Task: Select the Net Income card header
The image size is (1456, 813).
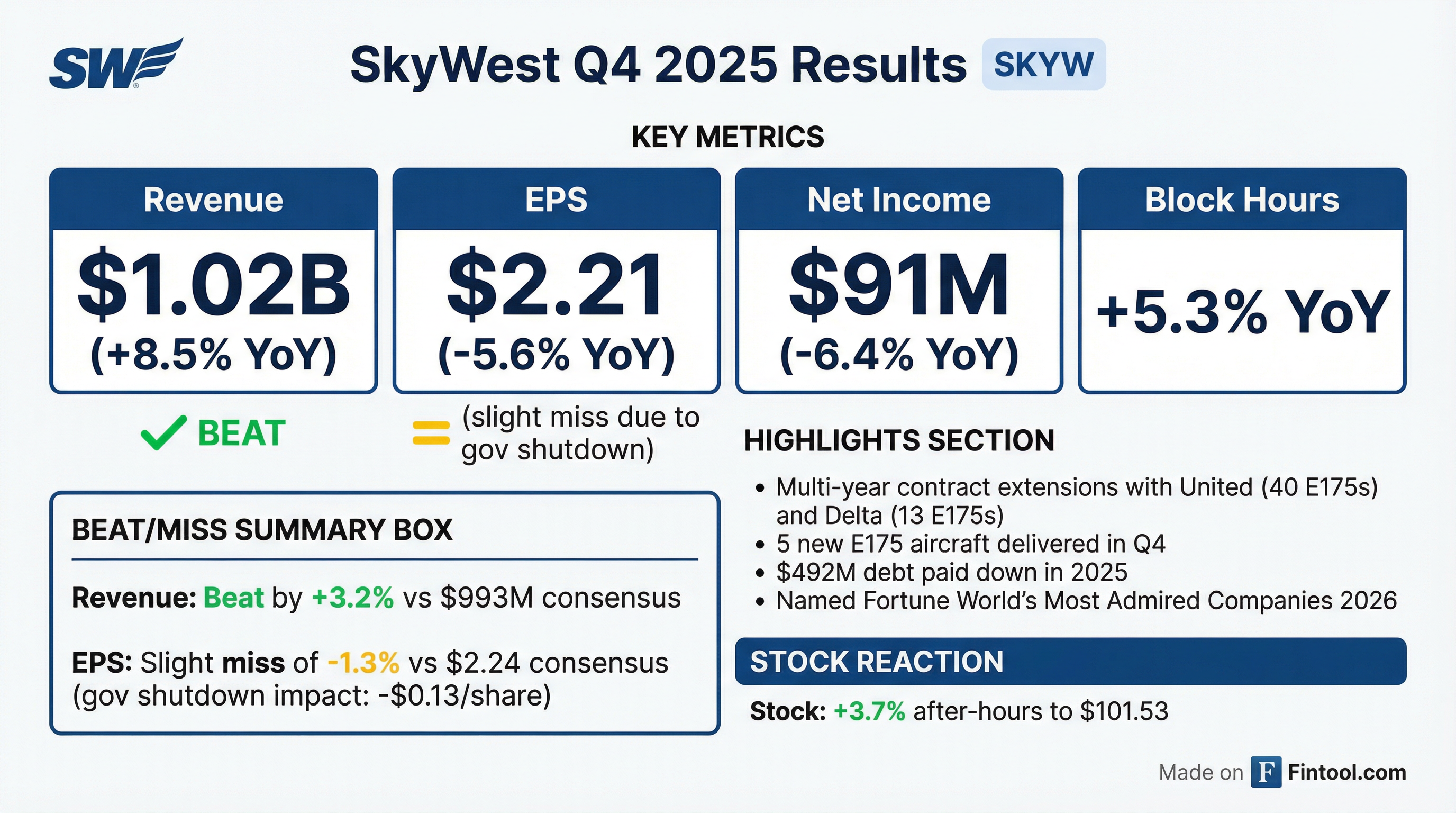Action: pos(899,200)
